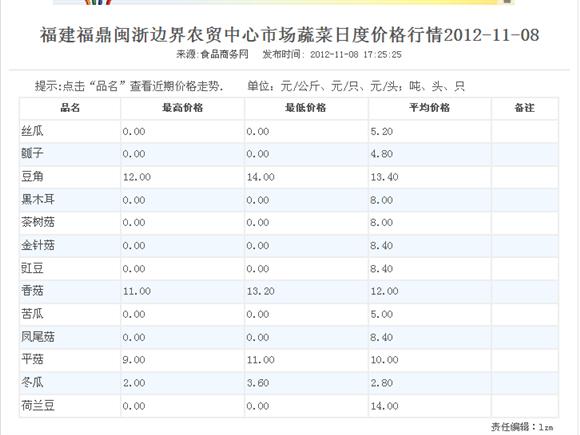Select the 凤尾菇 item name

tap(38, 337)
